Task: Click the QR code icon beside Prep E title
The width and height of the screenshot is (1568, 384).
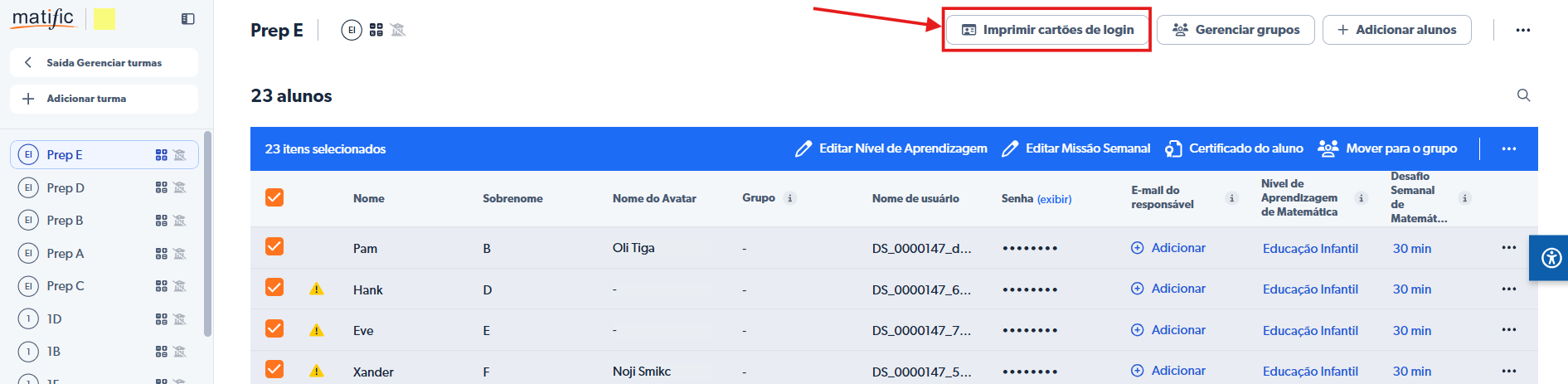Action: [376, 30]
